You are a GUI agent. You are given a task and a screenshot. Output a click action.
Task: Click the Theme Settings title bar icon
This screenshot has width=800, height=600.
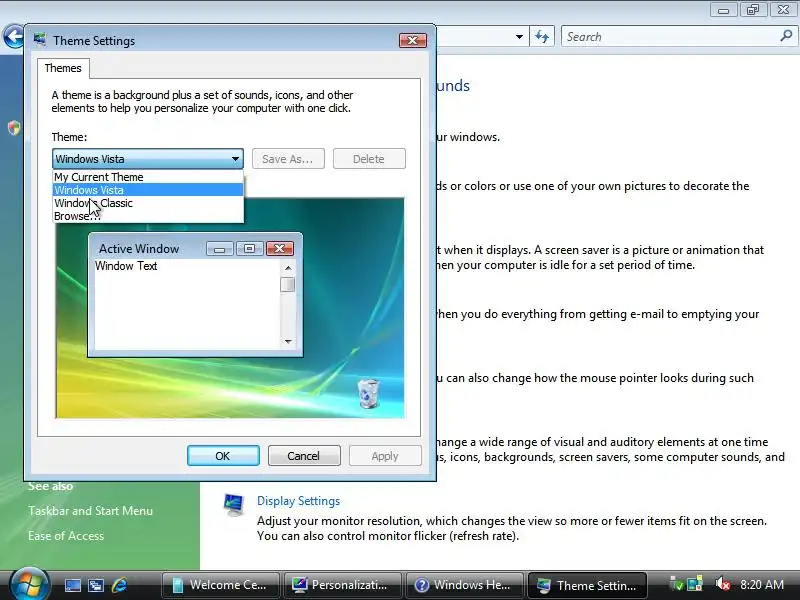(40, 40)
